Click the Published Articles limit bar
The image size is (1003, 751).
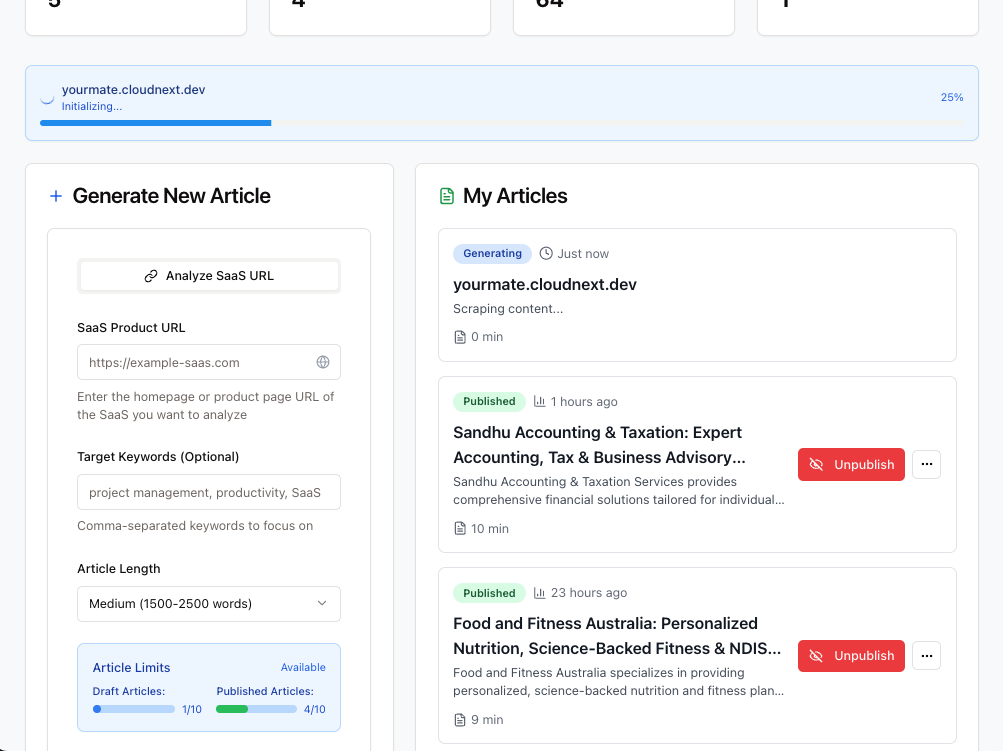click(257, 709)
